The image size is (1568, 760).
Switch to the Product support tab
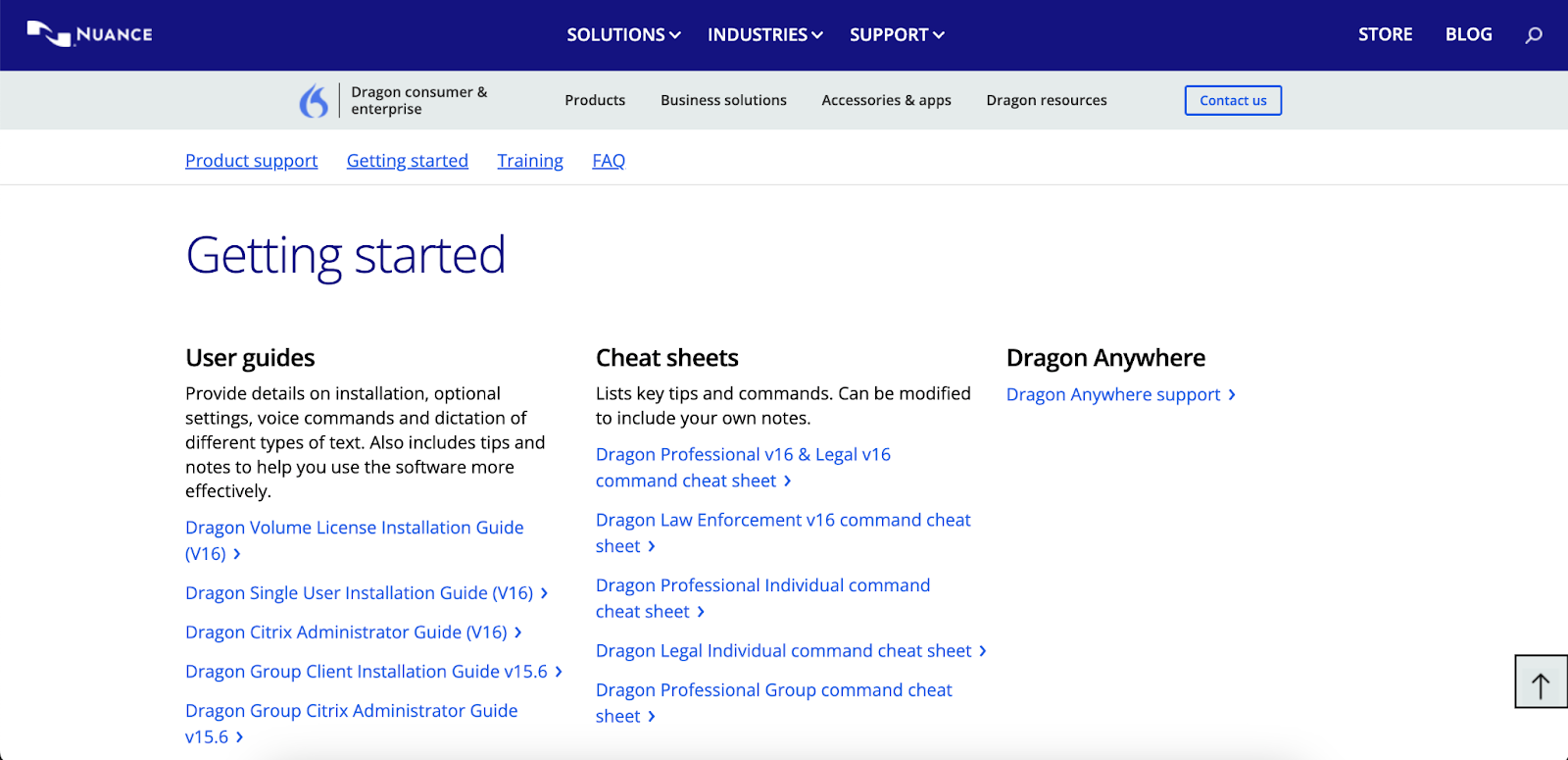(x=252, y=161)
